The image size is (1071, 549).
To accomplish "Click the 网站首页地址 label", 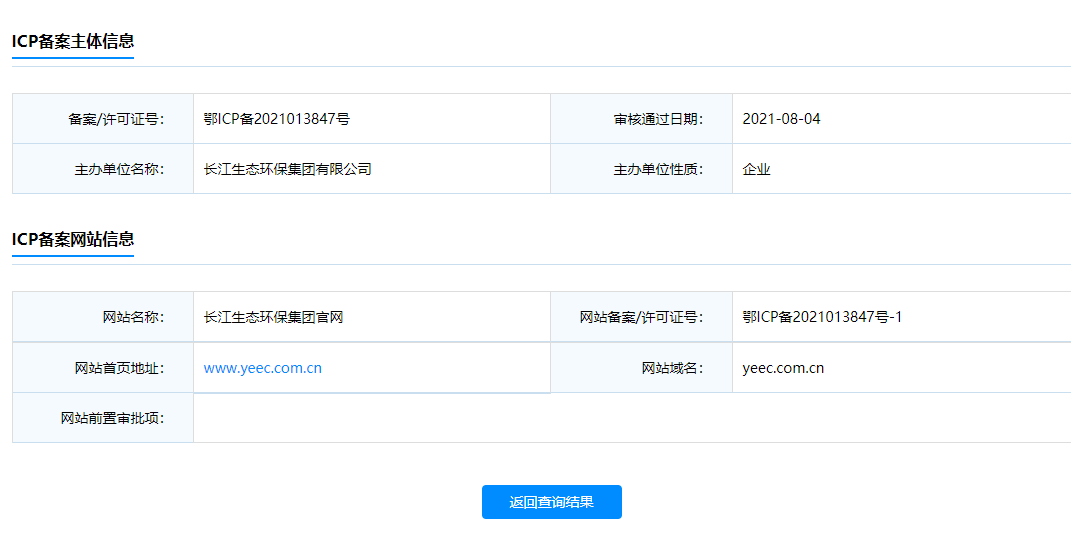I will point(120,368).
